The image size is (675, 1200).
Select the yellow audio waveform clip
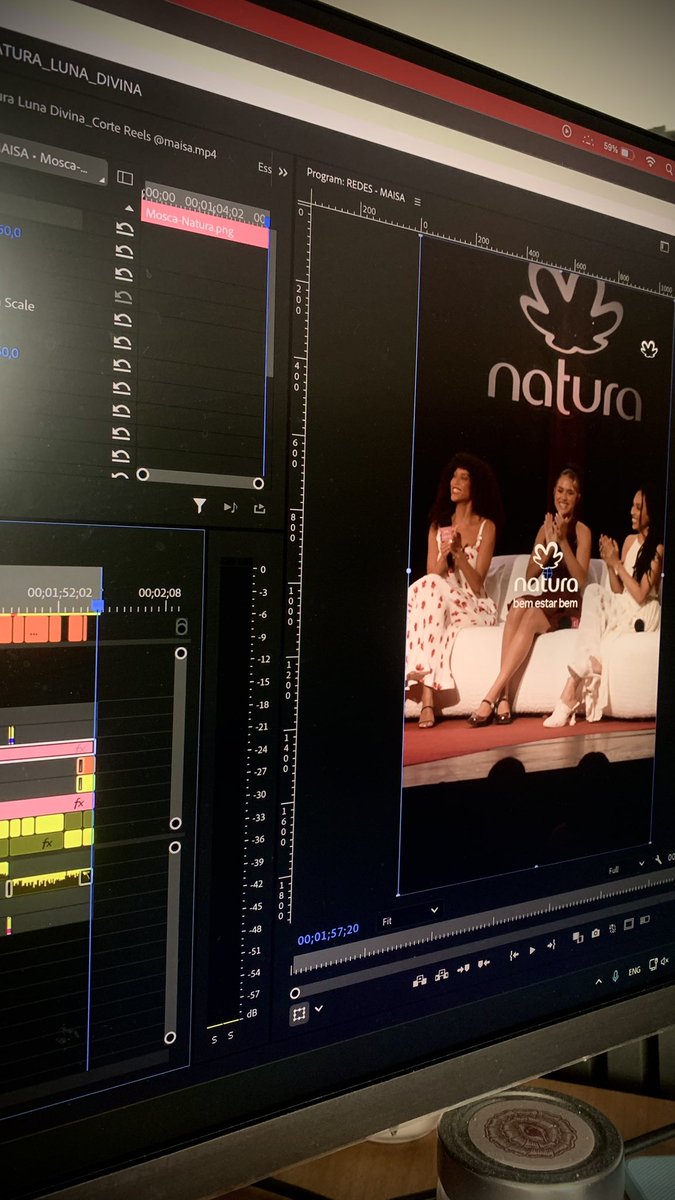tap(47, 883)
